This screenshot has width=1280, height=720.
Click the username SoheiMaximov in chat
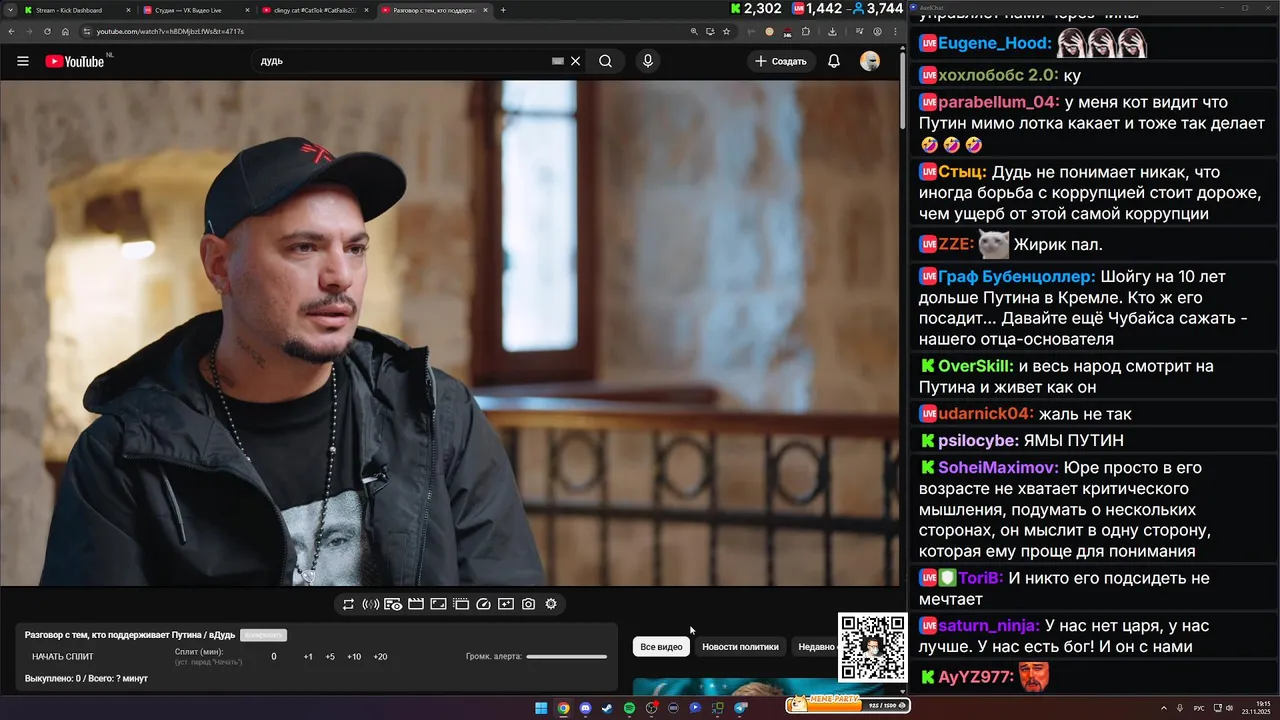(998, 468)
